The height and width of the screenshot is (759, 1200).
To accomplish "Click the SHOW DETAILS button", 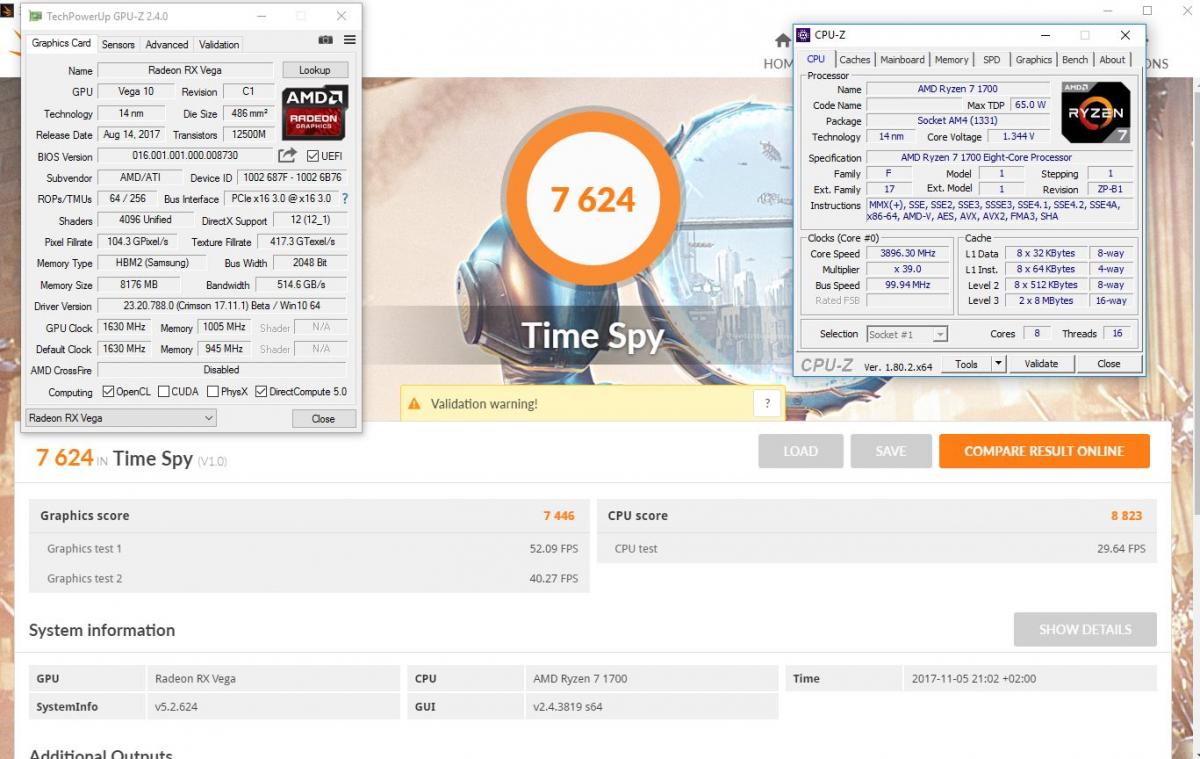I will point(1085,630).
